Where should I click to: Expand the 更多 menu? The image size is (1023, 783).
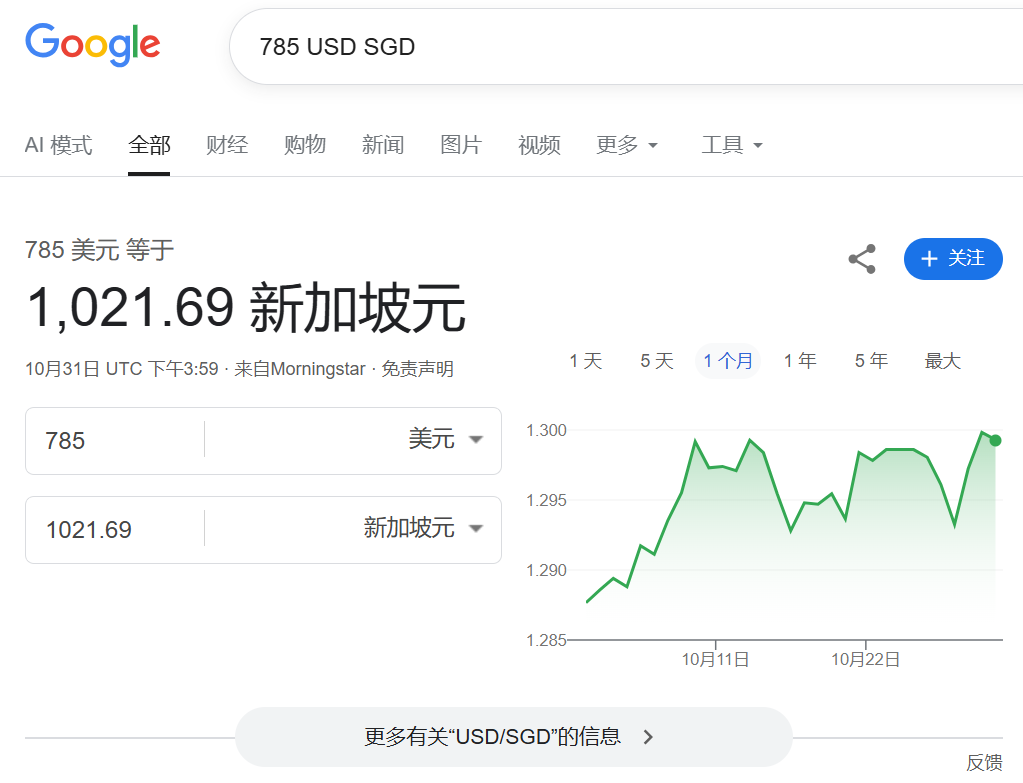[x=627, y=146]
